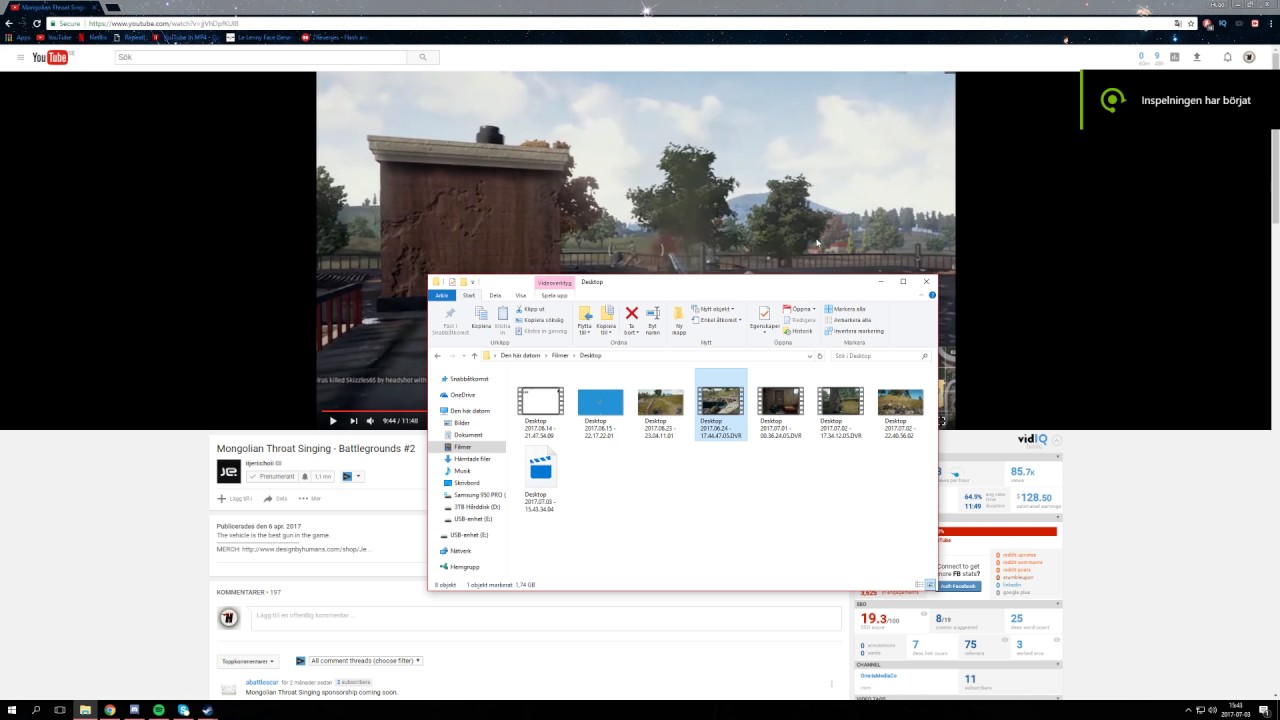Click the red Ta bort delete icon
The height and width of the screenshot is (720, 1280).
[x=631, y=314]
